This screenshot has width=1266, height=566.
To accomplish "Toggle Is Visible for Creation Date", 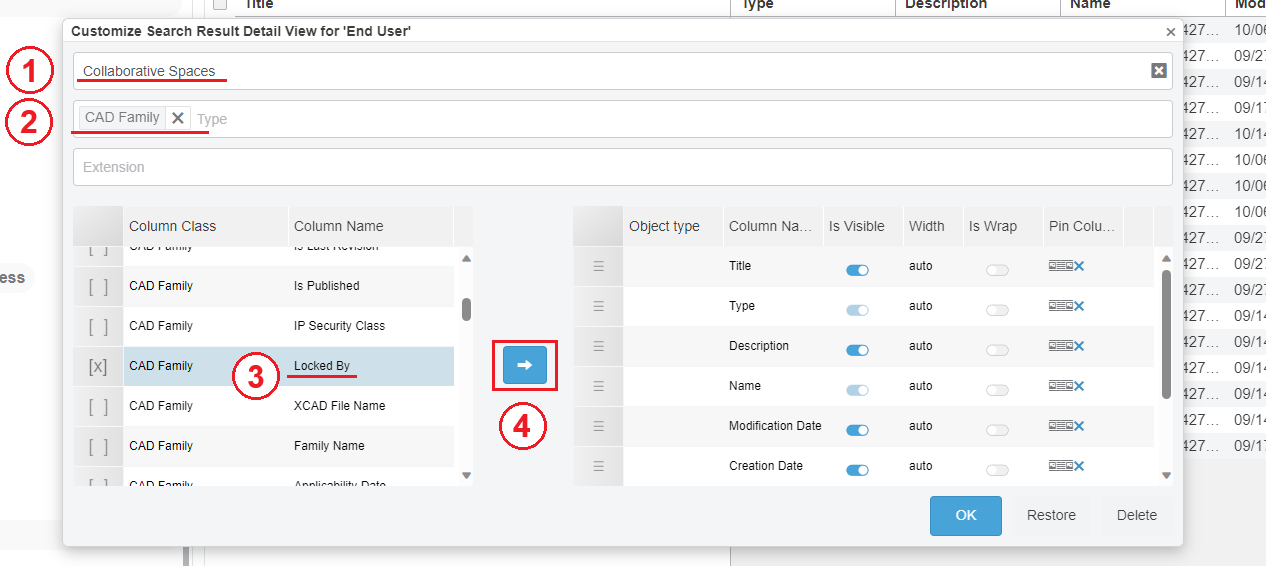I will point(857,470).
